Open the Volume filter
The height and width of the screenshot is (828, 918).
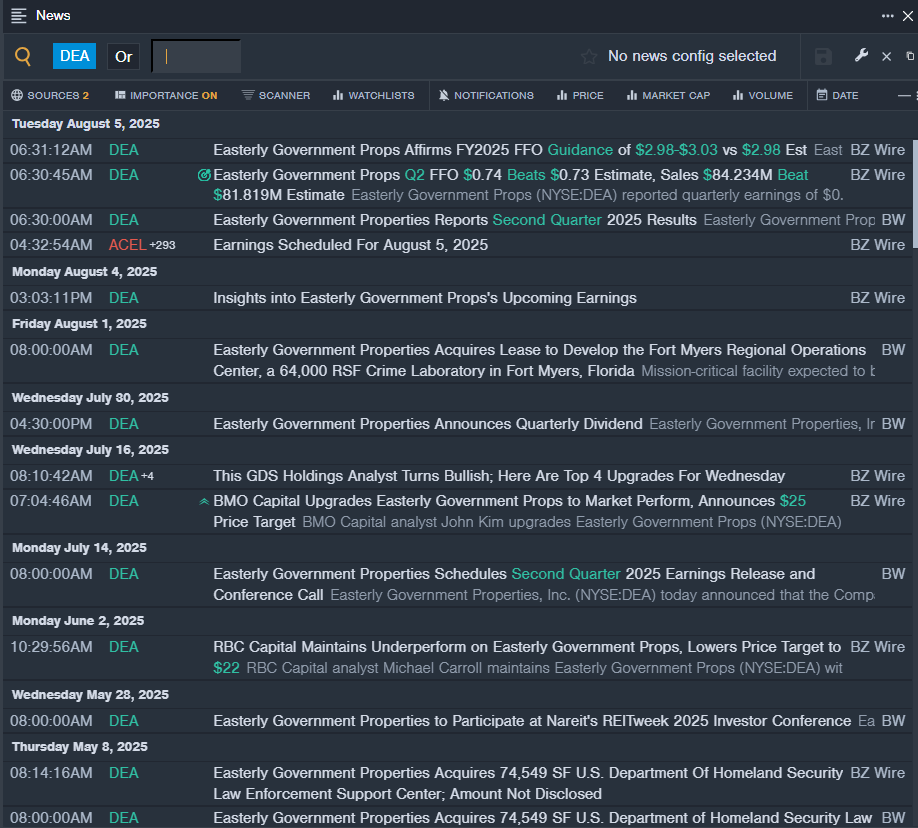point(763,95)
